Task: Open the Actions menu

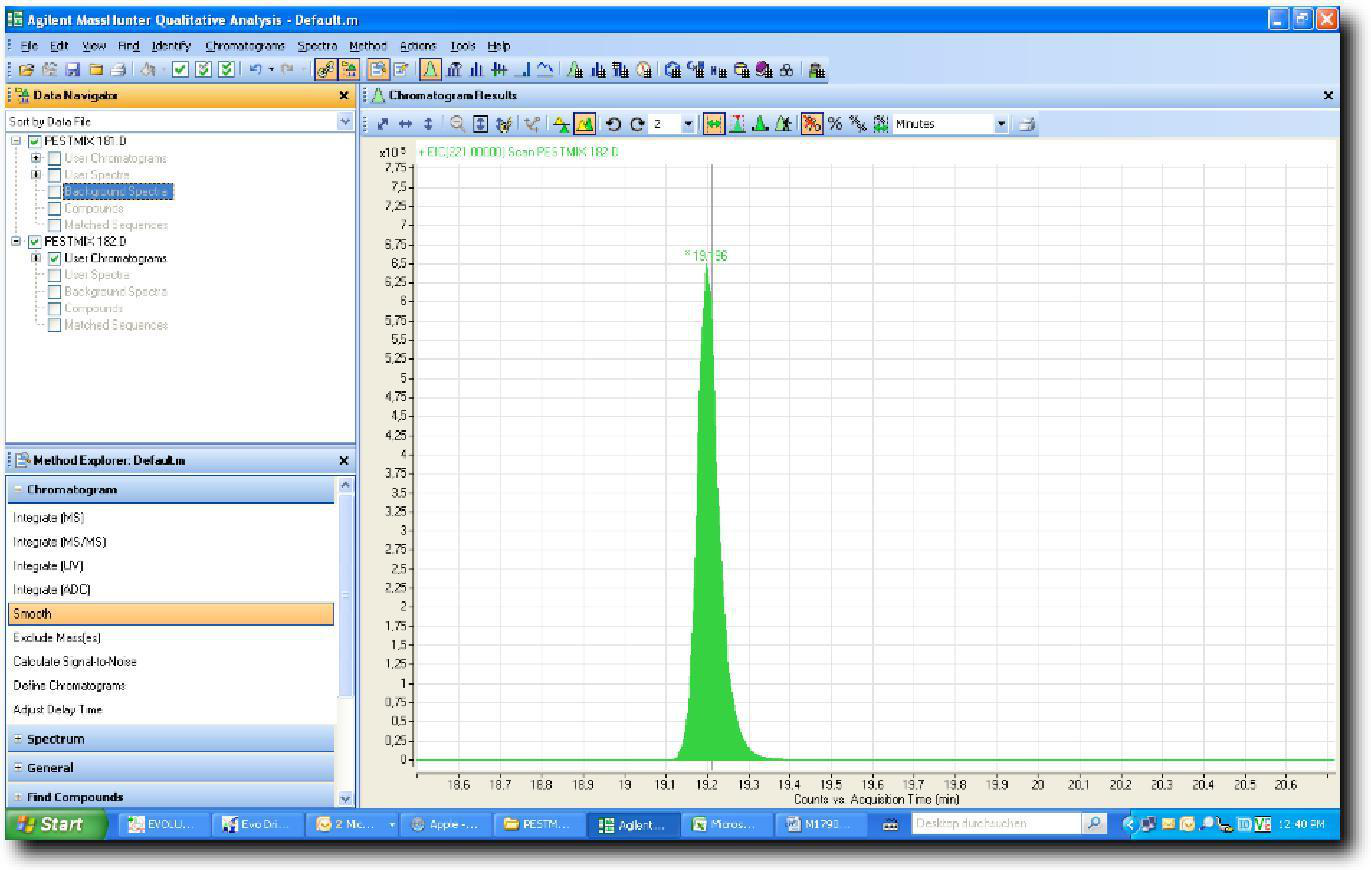Action: (419, 46)
